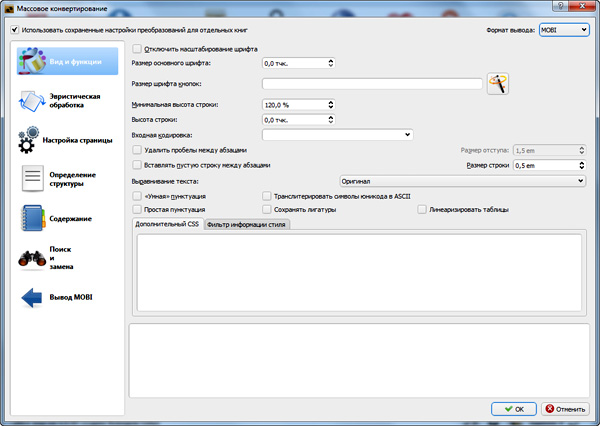The height and width of the screenshot is (426, 600).
Task: Select the Вывод MOBI arrow icon
Action: (31, 297)
